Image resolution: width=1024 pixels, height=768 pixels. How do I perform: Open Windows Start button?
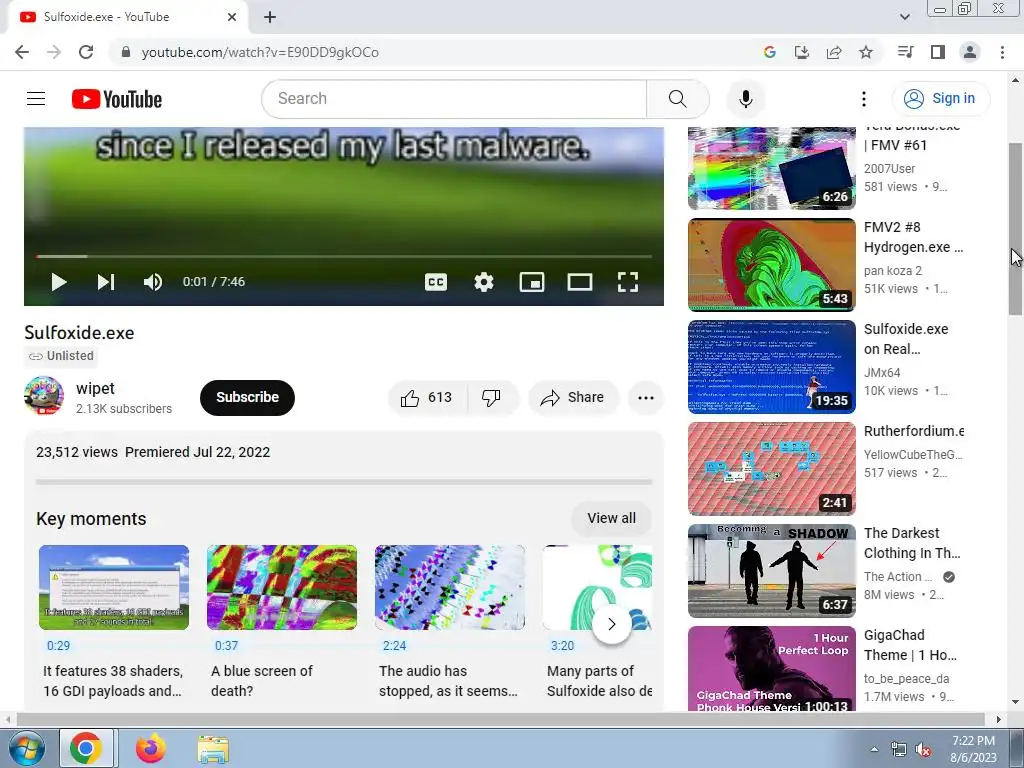coord(26,748)
